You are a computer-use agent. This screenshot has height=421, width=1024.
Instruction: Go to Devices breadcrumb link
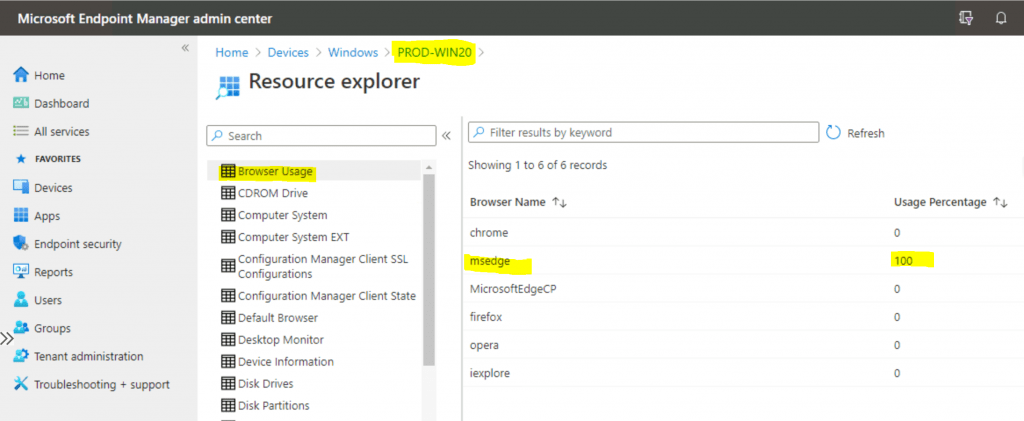[288, 52]
